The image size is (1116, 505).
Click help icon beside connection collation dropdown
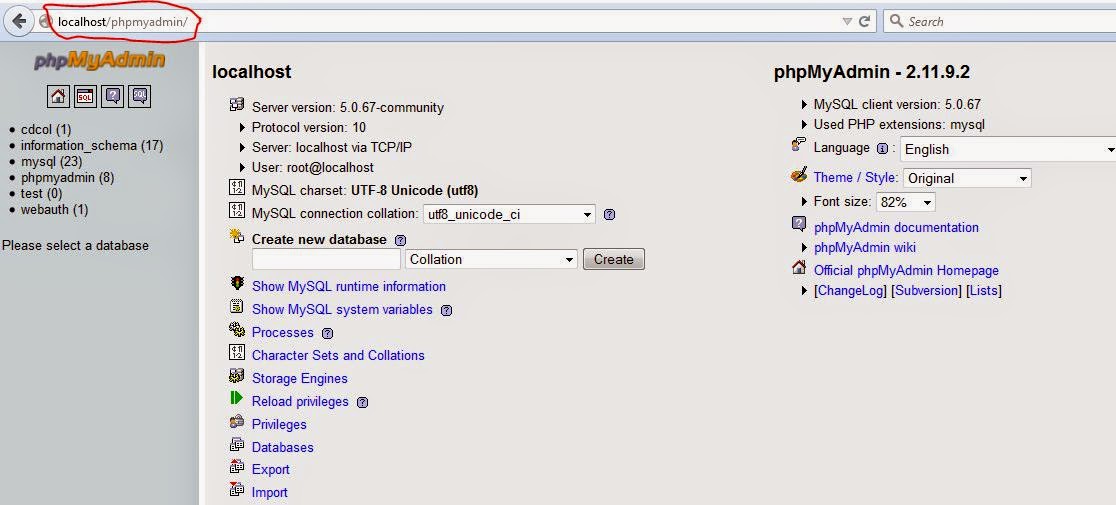(609, 214)
